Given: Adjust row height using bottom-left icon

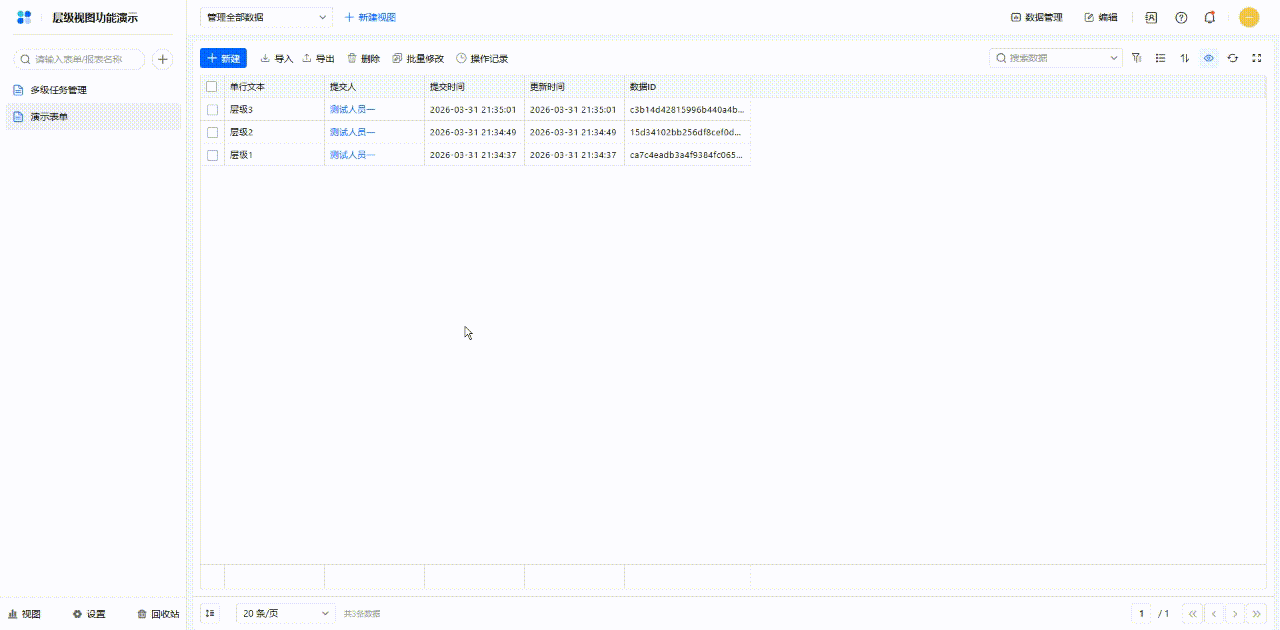Looking at the screenshot, I should point(210,613).
